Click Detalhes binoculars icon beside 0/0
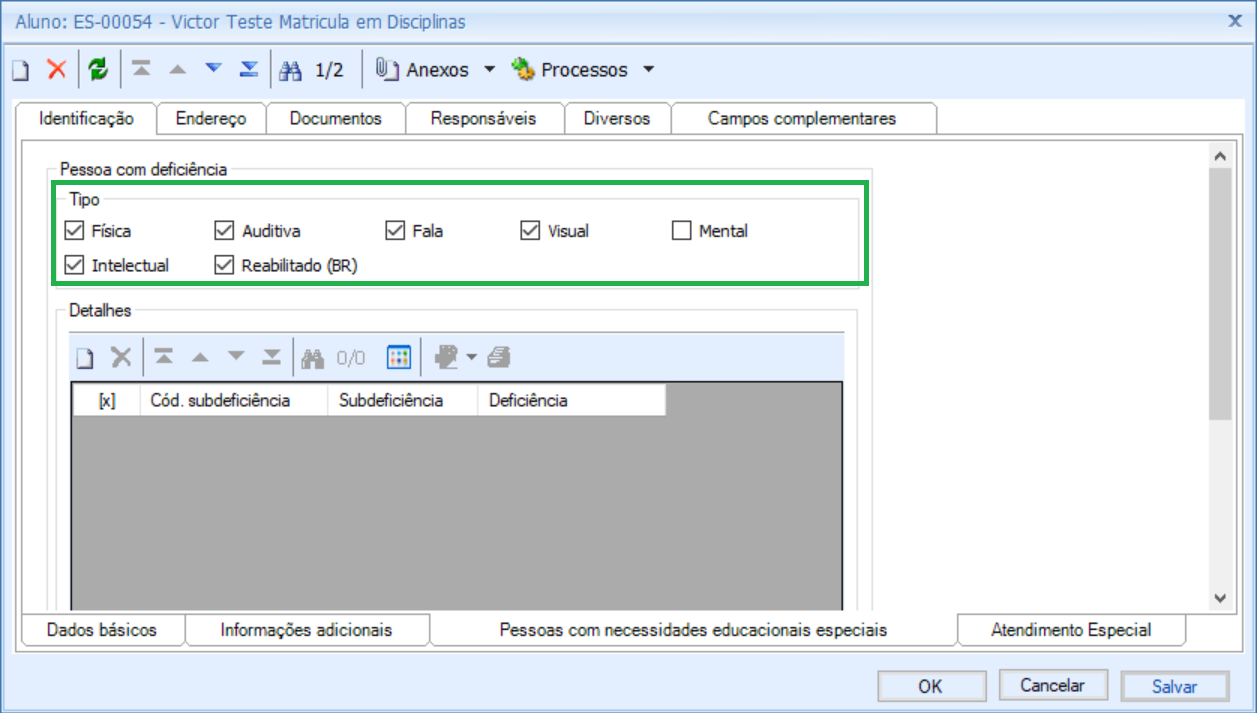Screen dimensions: 1257x713 pos(313,357)
